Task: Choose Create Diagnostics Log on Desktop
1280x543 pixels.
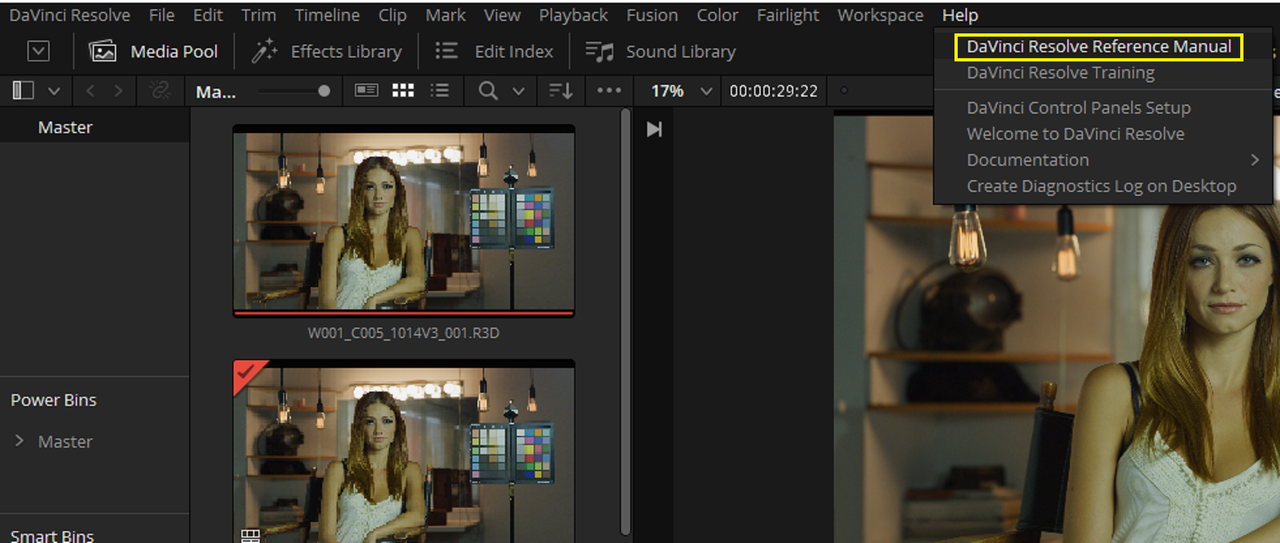Action: tap(1102, 186)
